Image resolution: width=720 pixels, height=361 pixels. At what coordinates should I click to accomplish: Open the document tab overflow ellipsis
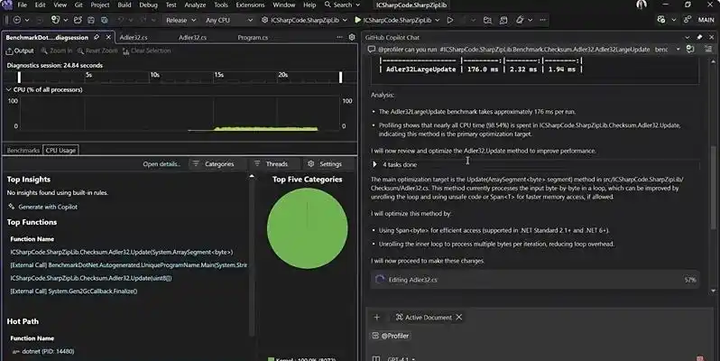(x=339, y=37)
